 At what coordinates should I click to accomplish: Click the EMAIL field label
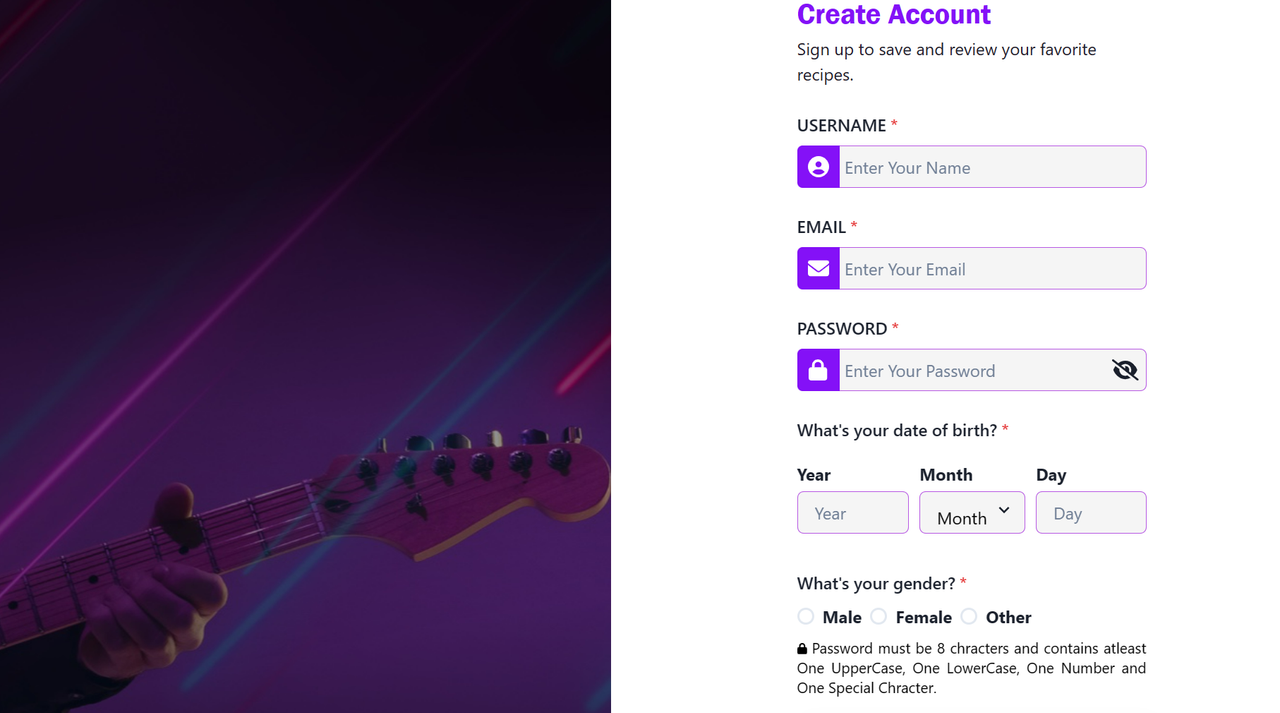821,227
